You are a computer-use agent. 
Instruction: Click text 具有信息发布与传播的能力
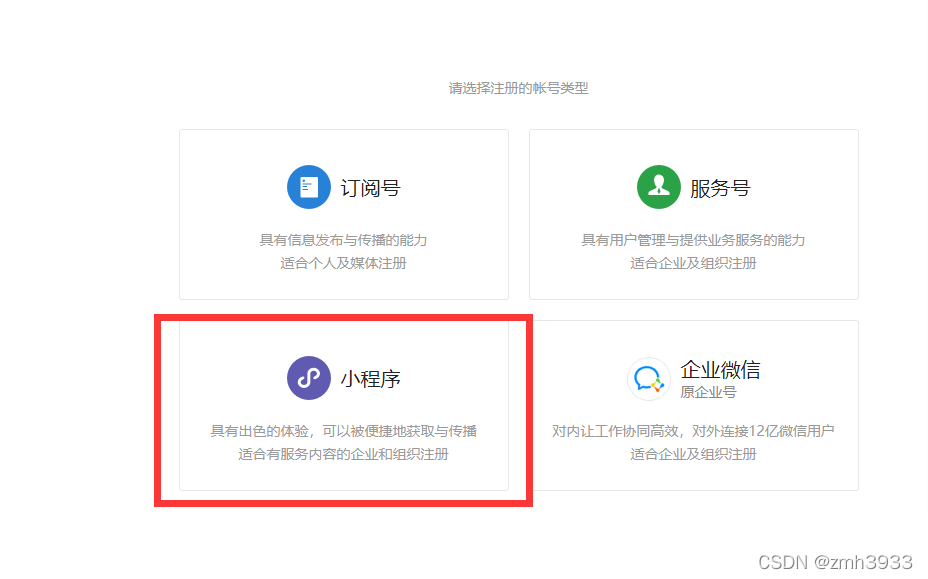click(x=343, y=240)
